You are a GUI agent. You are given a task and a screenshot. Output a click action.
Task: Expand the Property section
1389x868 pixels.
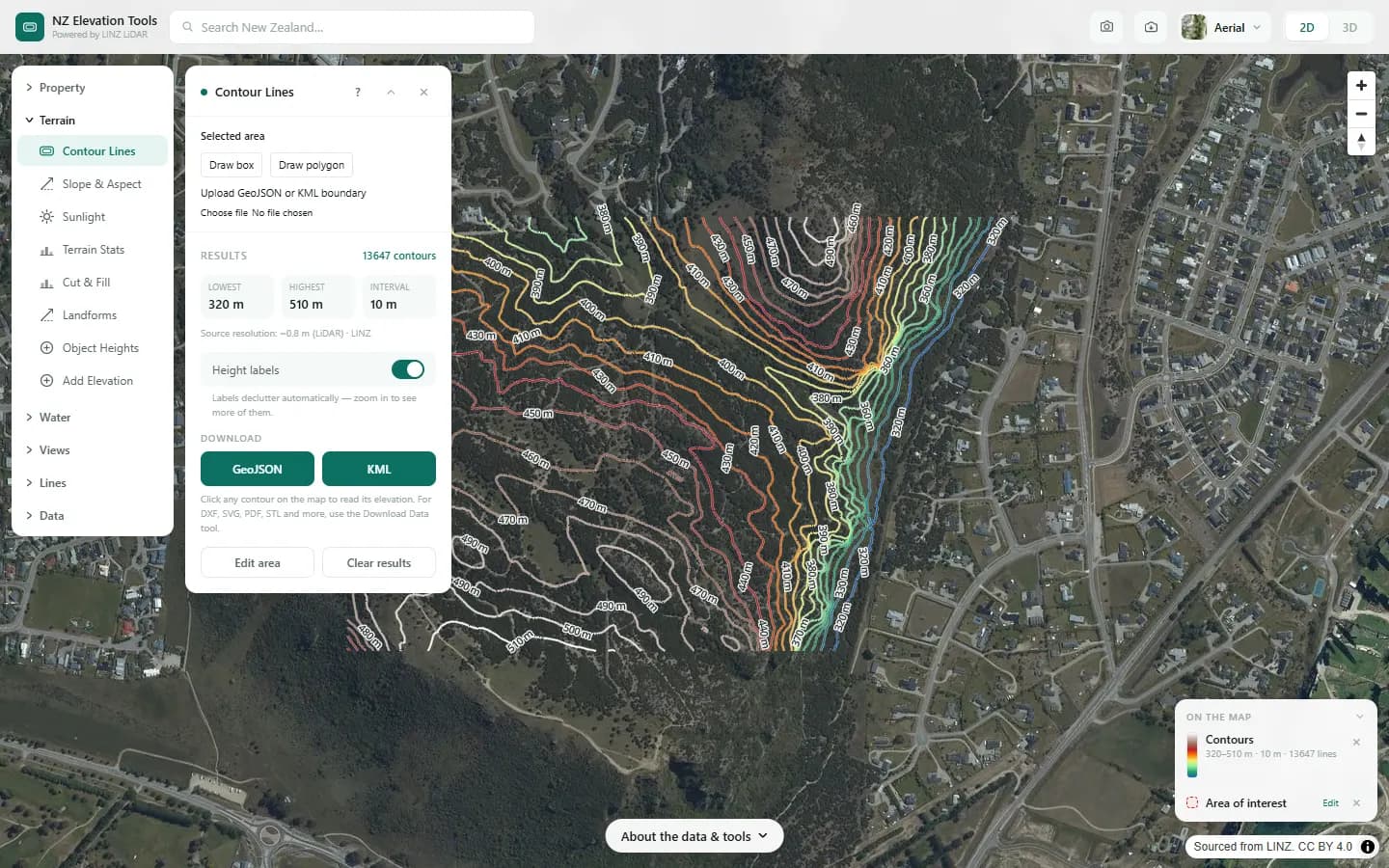coord(93,88)
